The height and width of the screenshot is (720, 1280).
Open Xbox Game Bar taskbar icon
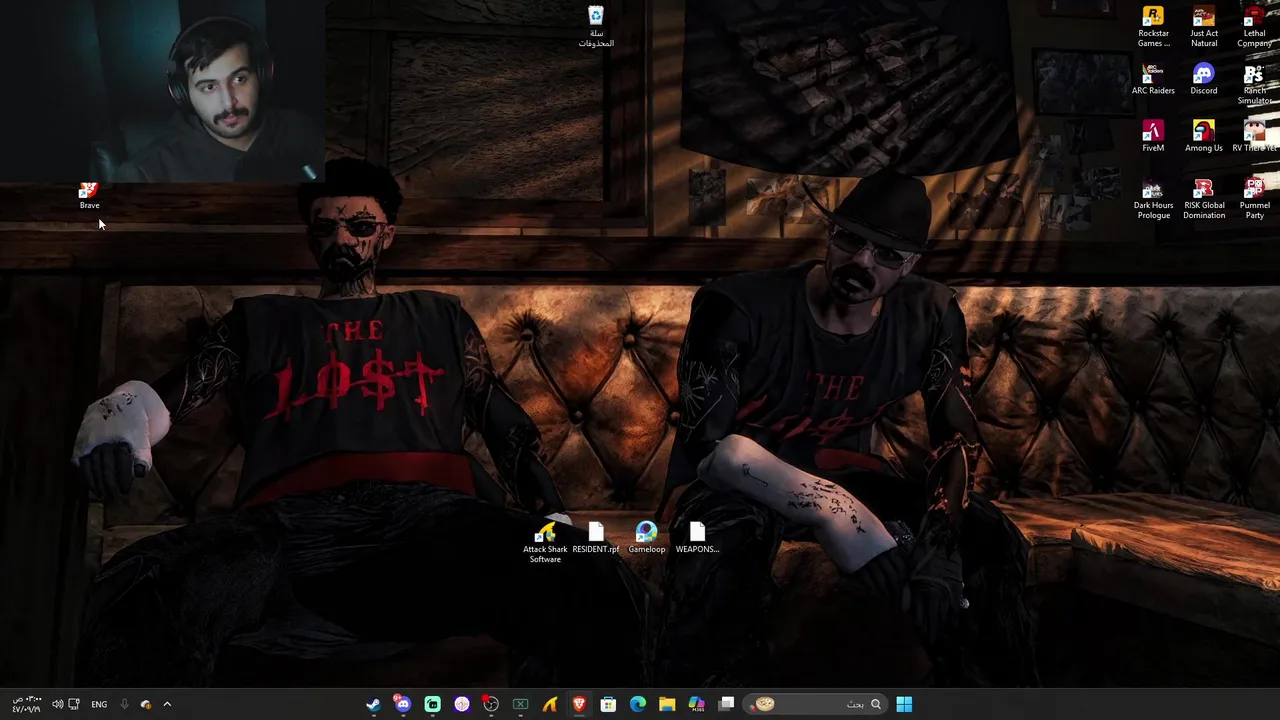point(520,704)
